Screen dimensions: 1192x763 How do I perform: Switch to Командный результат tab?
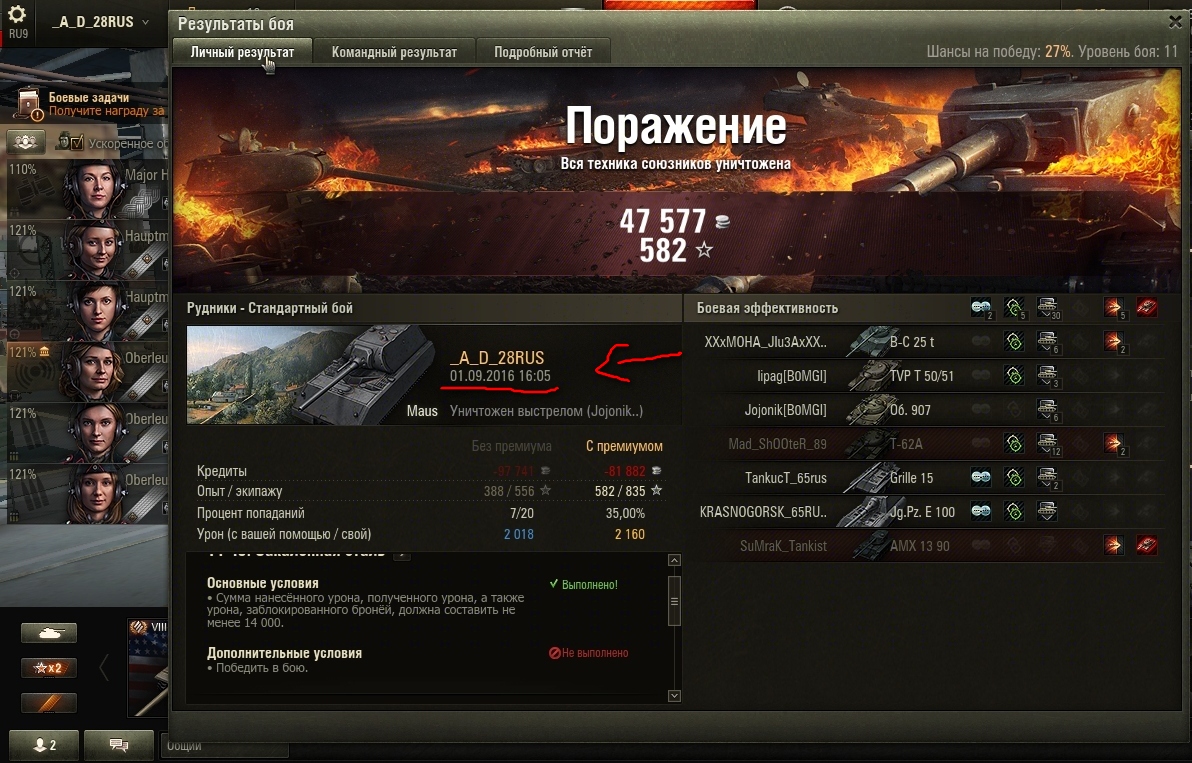tap(394, 52)
